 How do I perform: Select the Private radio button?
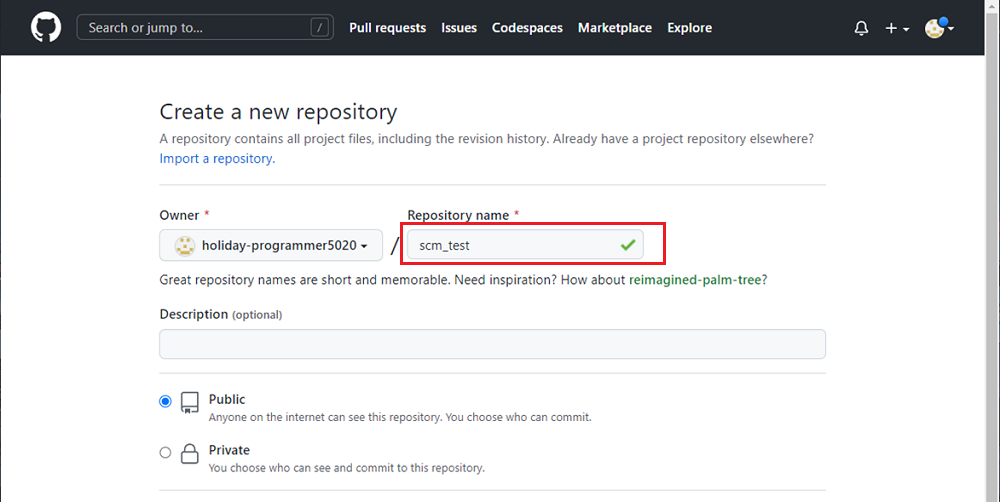click(165, 452)
